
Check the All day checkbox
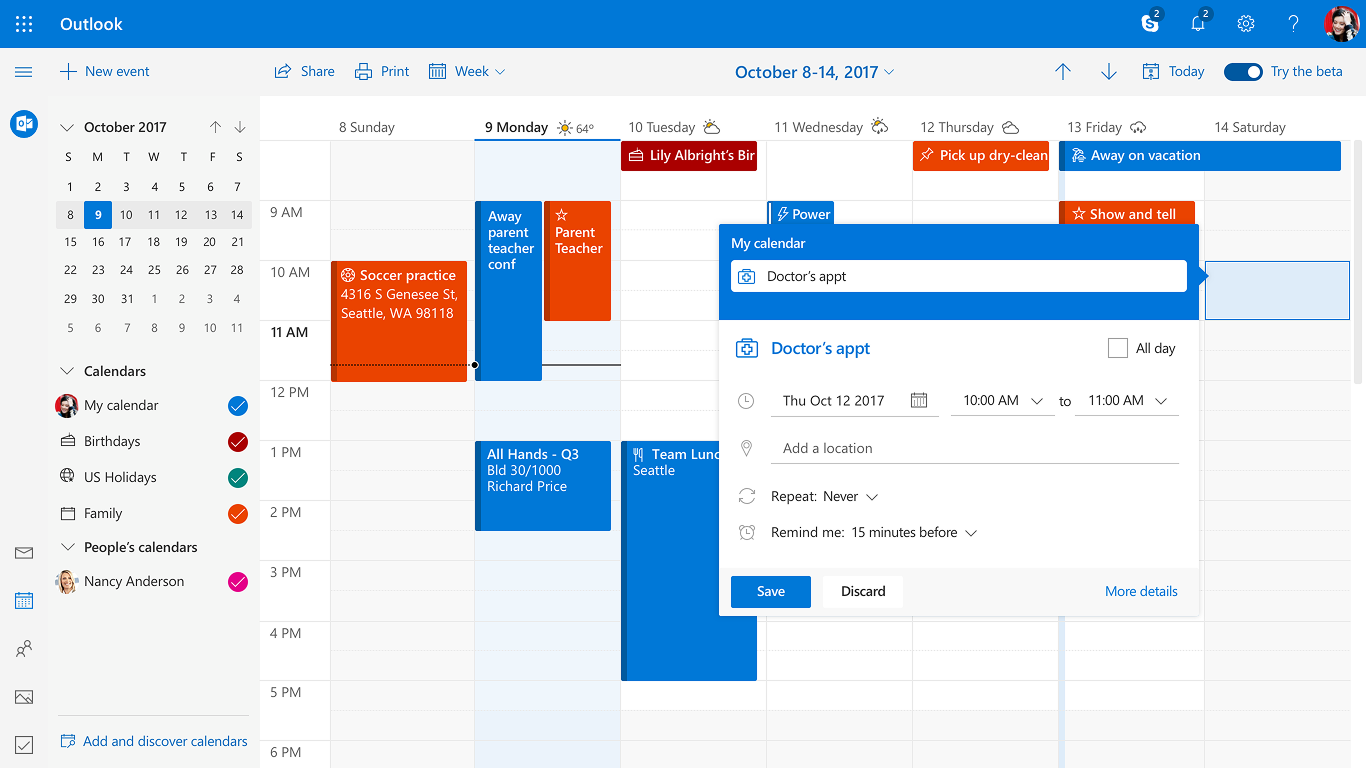click(x=1118, y=348)
